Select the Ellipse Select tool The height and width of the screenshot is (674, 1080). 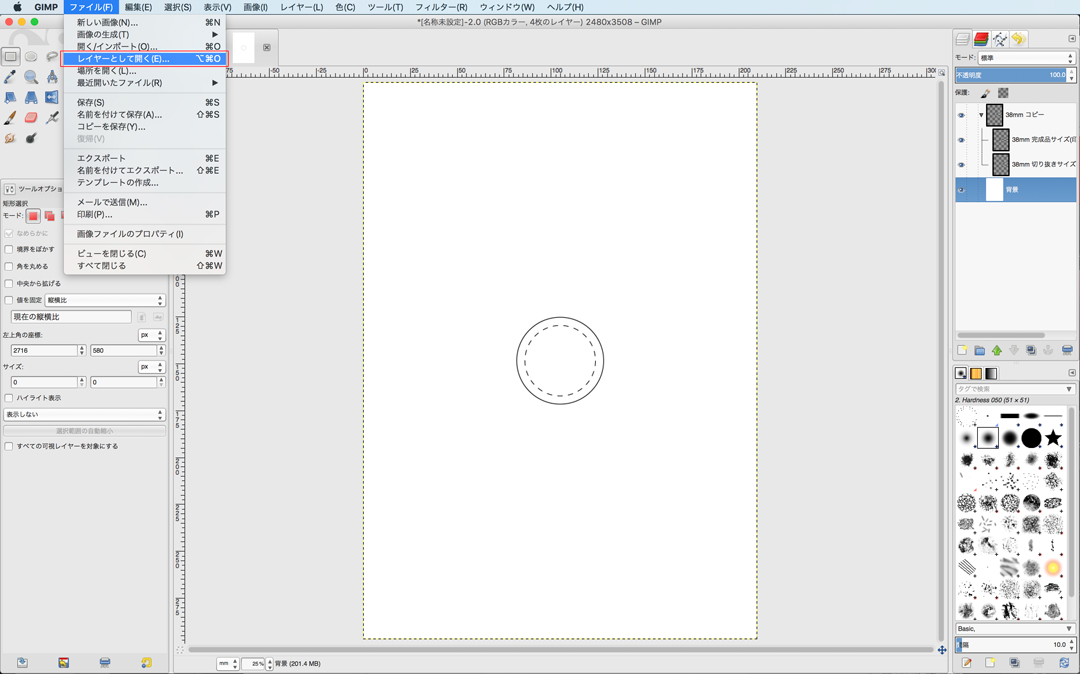pos(31,56)
